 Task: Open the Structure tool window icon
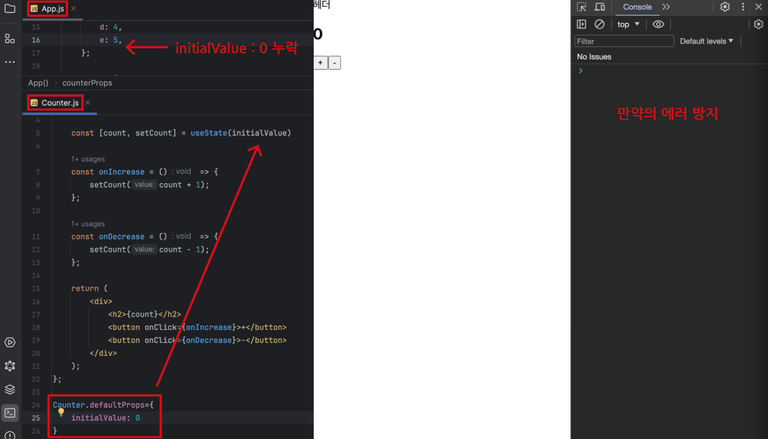tap(10, 38)
